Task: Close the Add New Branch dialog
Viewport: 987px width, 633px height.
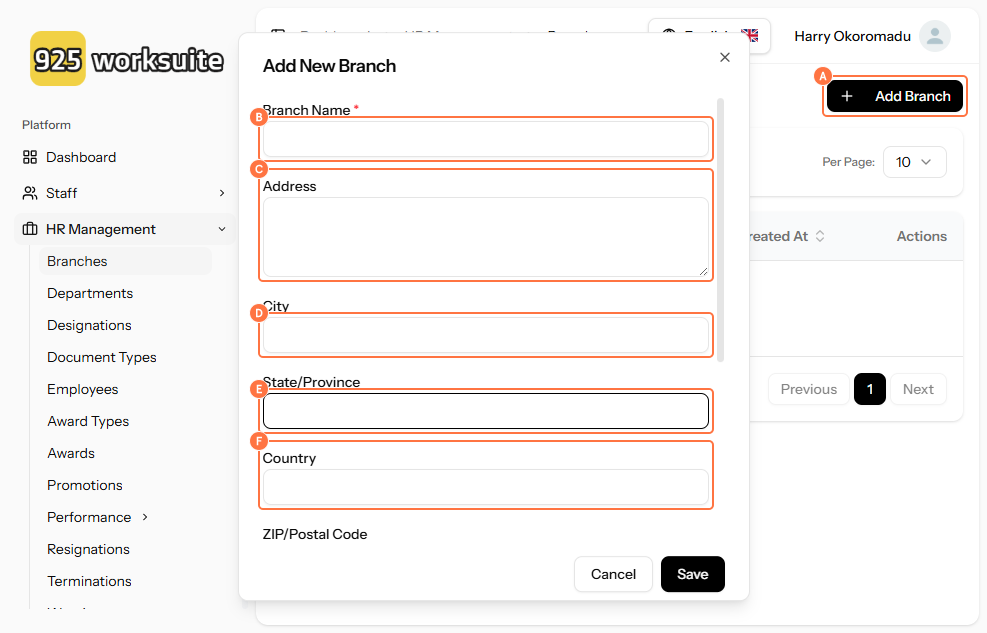Action: [x=725, y=58]
